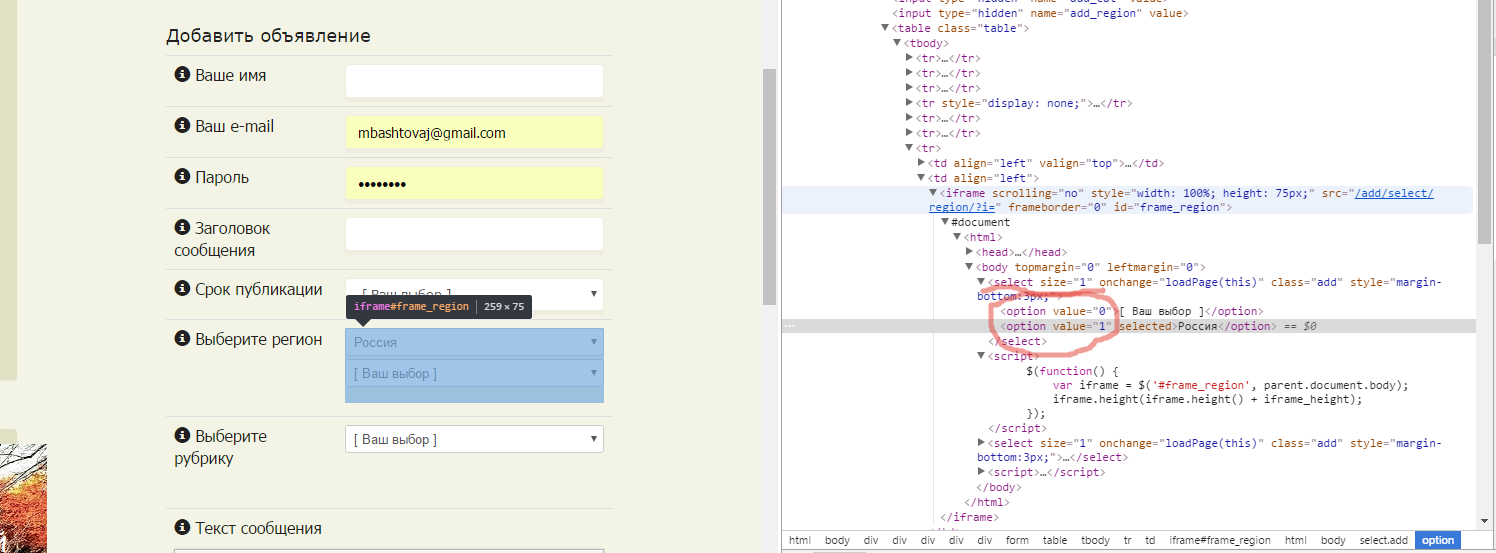
Task: Click info icon next to Пароль
Action: 182,177
